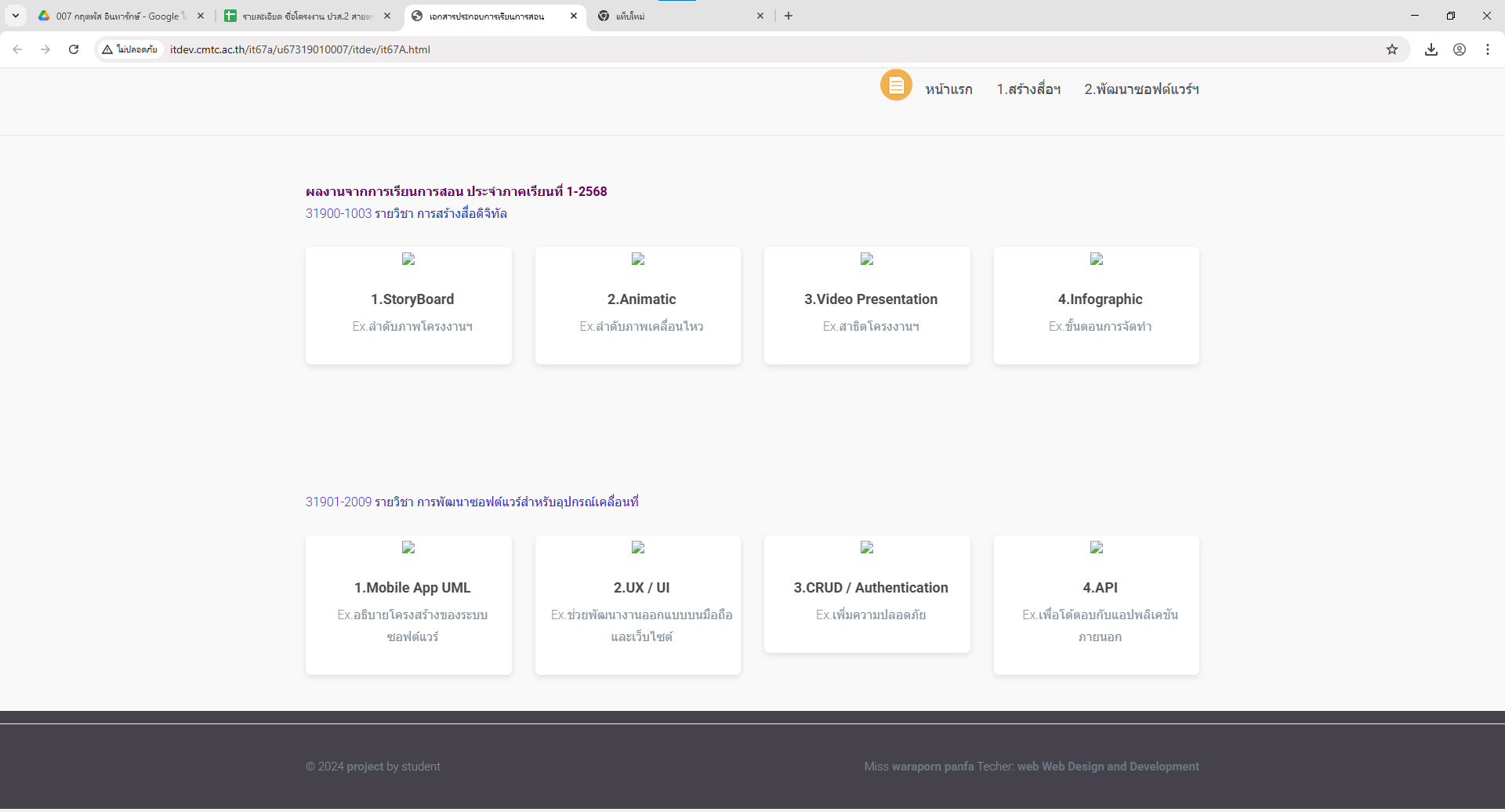This screenshot has height=812, width=1505.
Task: Switch to the Google Sheets tab
Action: (306, 16)
